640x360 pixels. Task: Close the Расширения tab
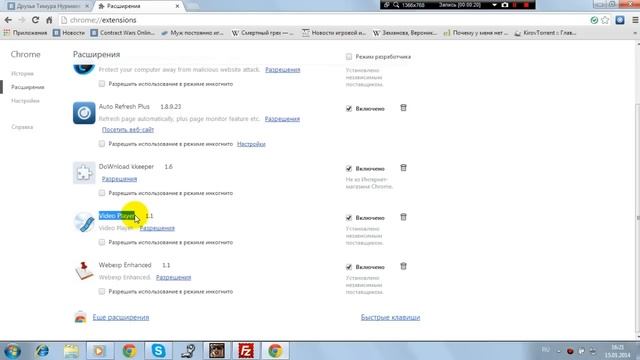pos(177,6)
